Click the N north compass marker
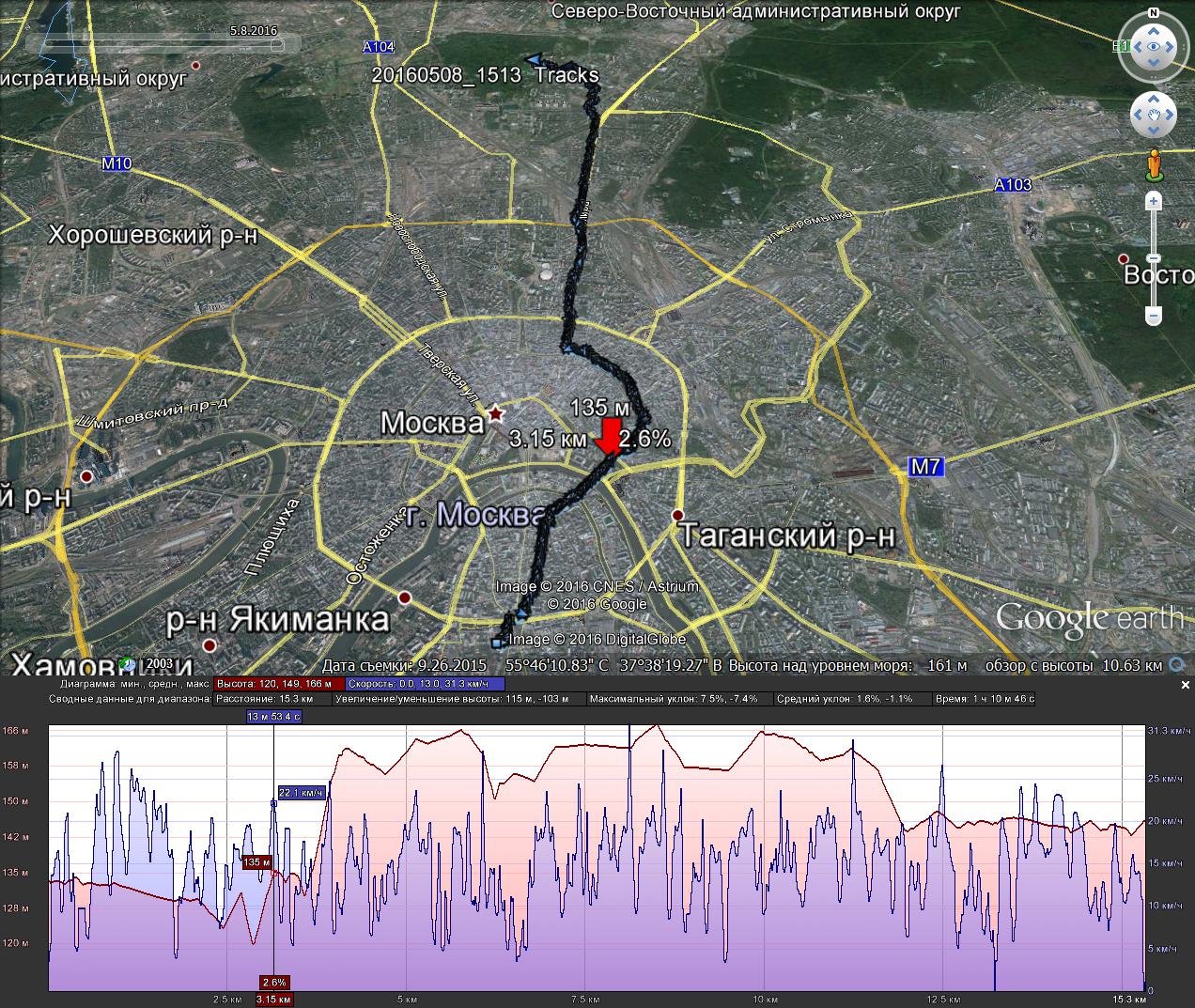 [x=1153, y=13]
